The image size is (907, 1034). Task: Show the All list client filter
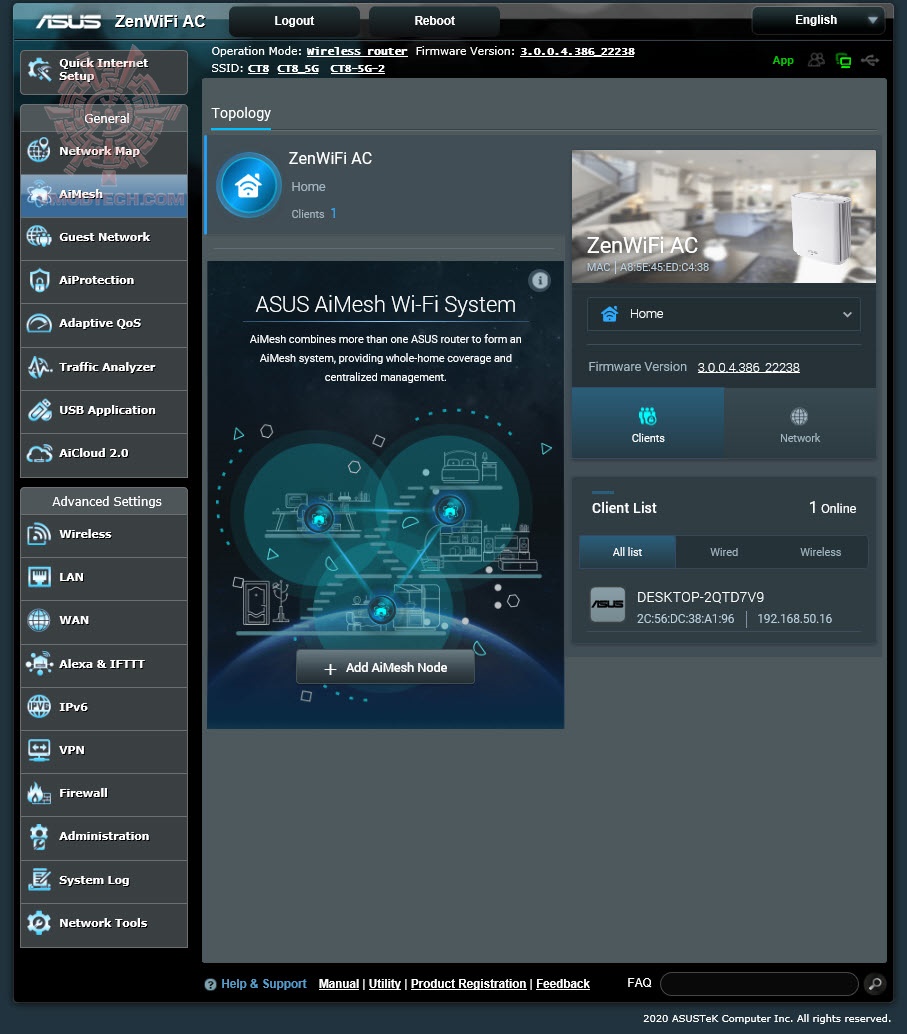(x=627, y=553)
